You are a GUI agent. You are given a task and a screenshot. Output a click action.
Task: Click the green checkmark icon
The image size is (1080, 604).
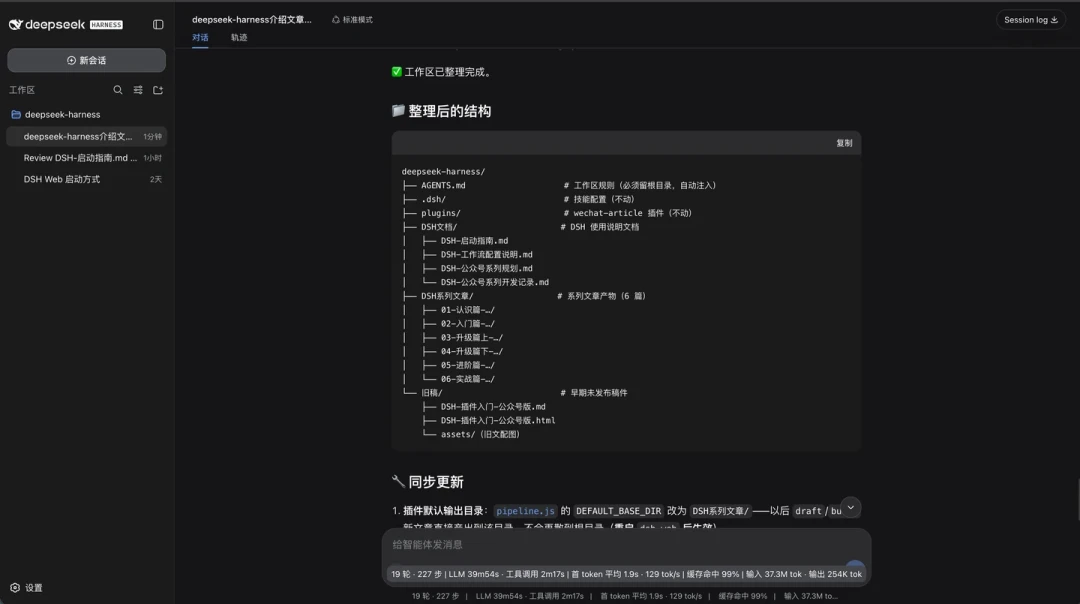pos(397,72)
